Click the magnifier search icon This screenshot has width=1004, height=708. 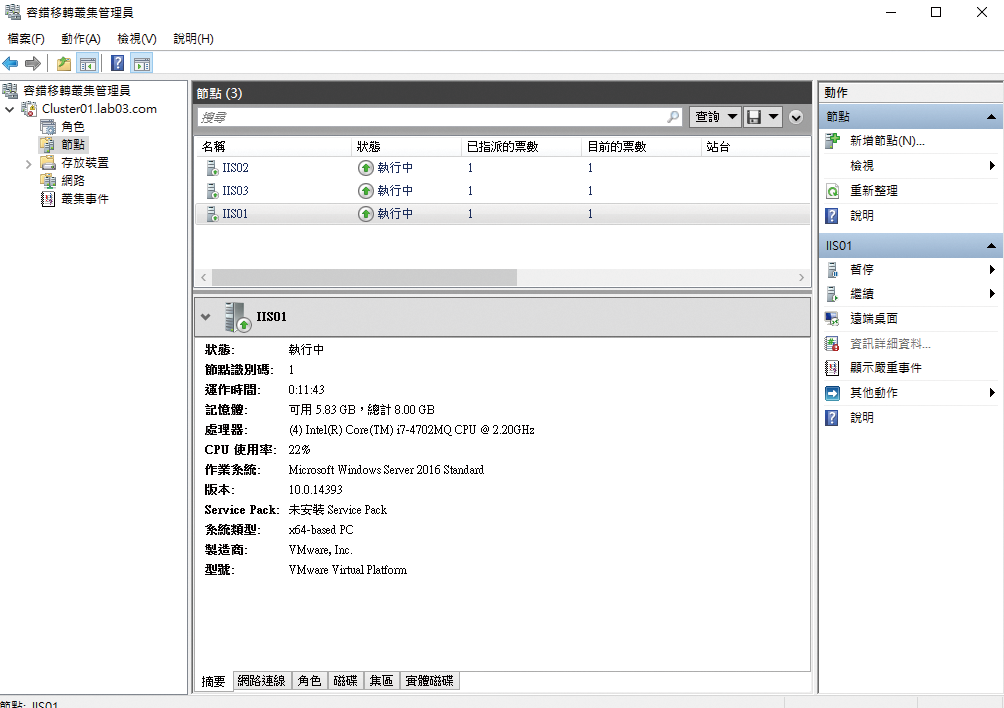[x=673, y=117]
